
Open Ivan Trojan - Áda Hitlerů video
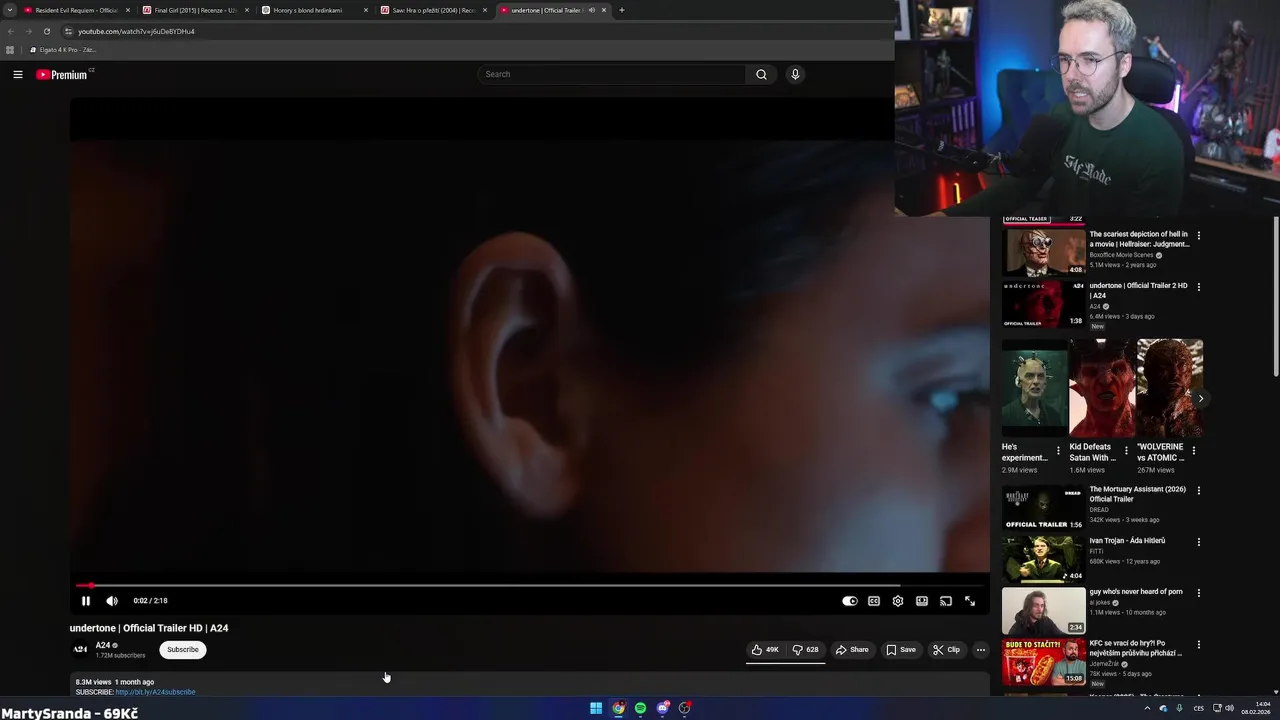tap(1127, 541)
